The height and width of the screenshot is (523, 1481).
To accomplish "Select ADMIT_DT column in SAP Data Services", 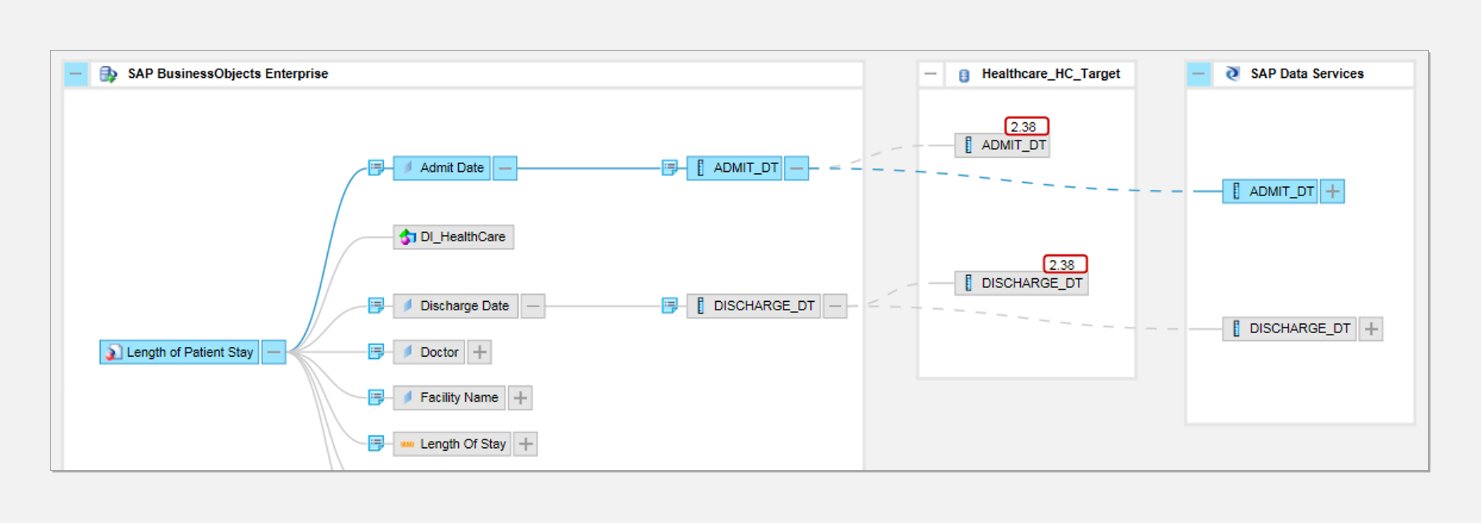I will (x=1270, y=192).
